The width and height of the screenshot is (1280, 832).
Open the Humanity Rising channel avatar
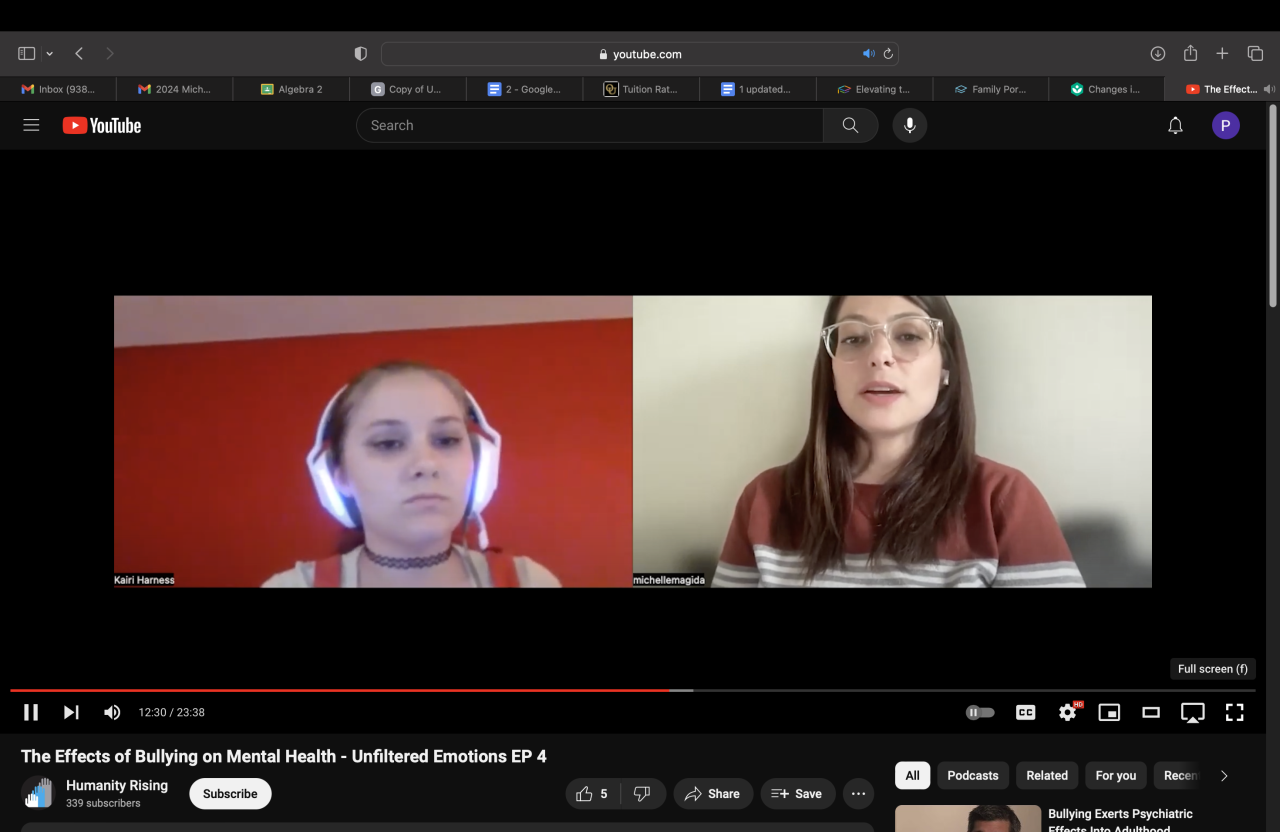pos(38,793)
